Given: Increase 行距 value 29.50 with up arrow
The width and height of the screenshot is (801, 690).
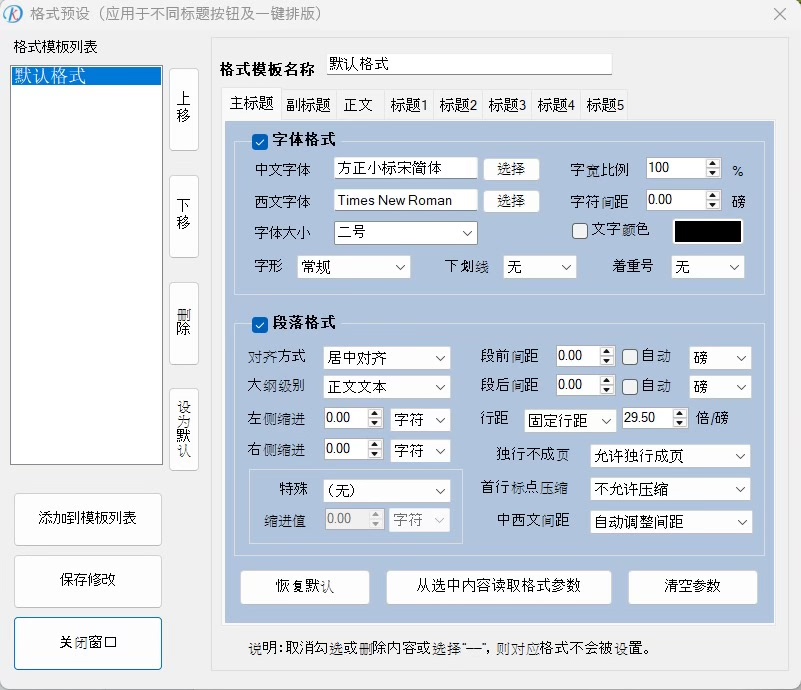Looking at the screenshot, I should [679, 414].
